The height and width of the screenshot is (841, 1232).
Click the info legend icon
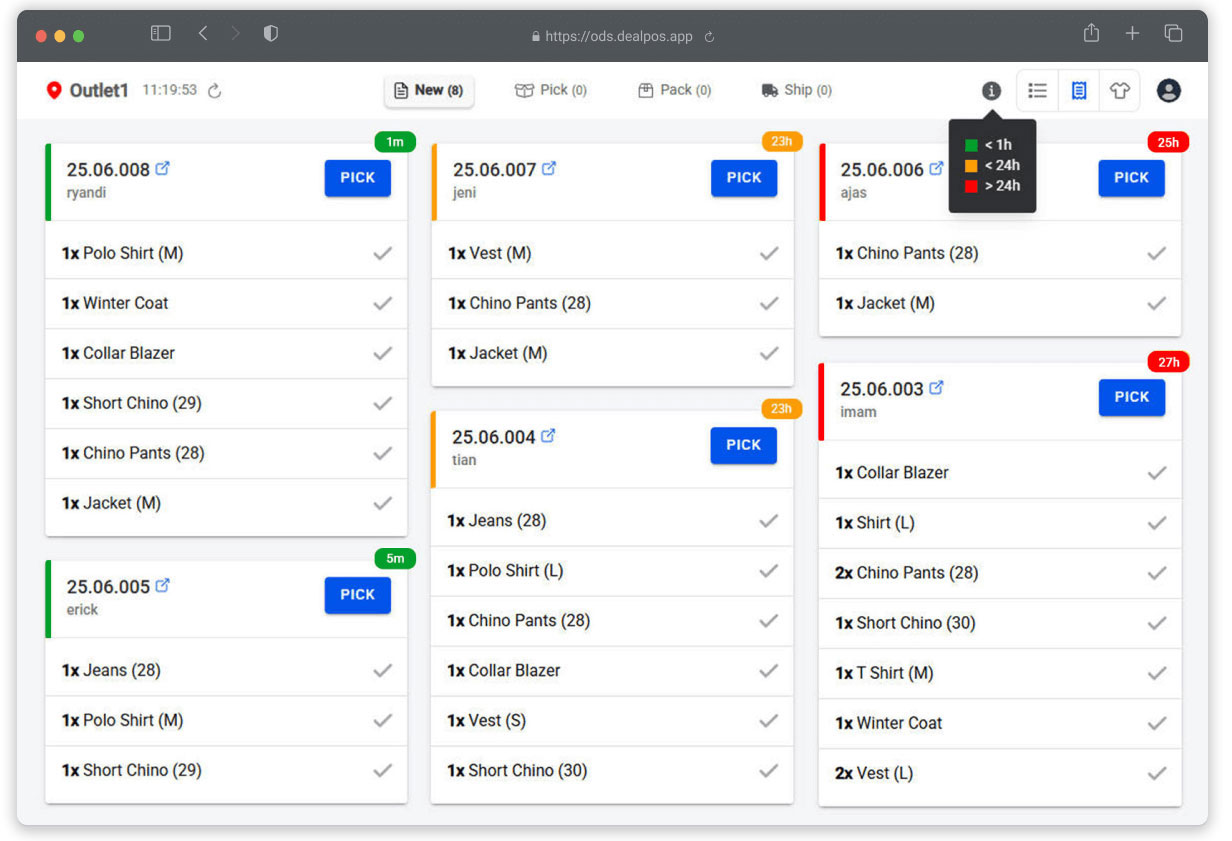[x=991, y=90]
